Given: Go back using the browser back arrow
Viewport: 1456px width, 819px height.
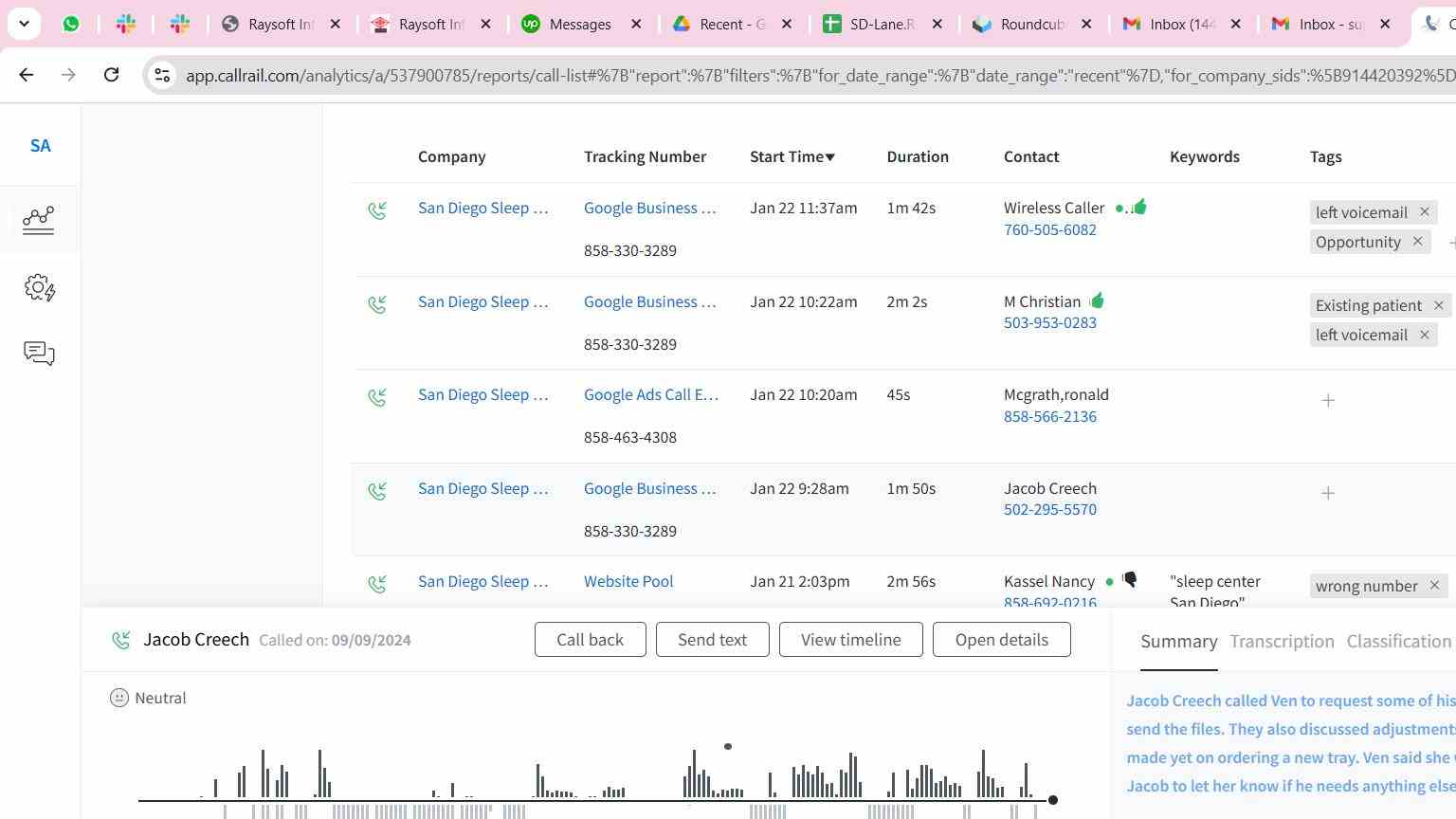Looking at the screenshot, I should coord(27,74).
